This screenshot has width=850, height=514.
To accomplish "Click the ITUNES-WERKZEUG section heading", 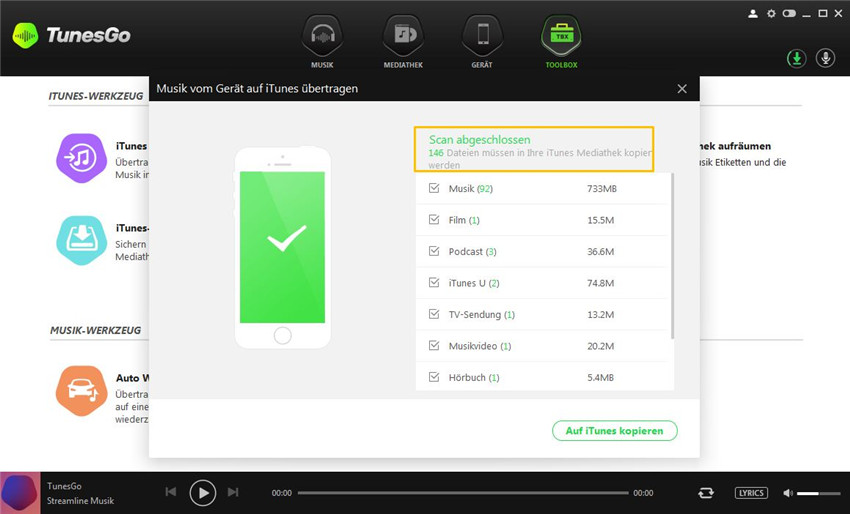I will (x=96, y=96).
